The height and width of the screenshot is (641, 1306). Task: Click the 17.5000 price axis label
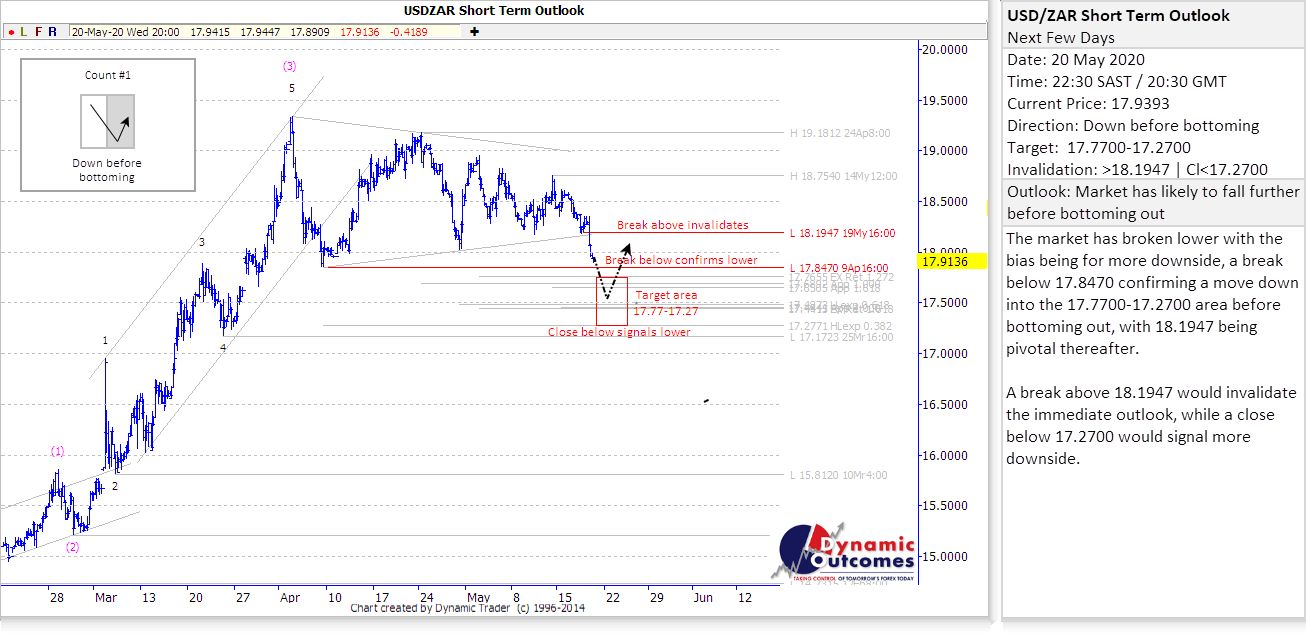click(945, 303)
